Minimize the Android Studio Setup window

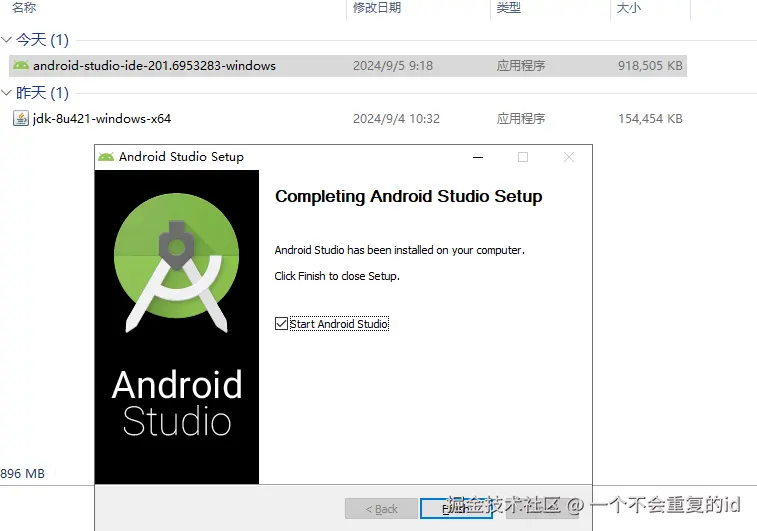[x=478, y=157]
